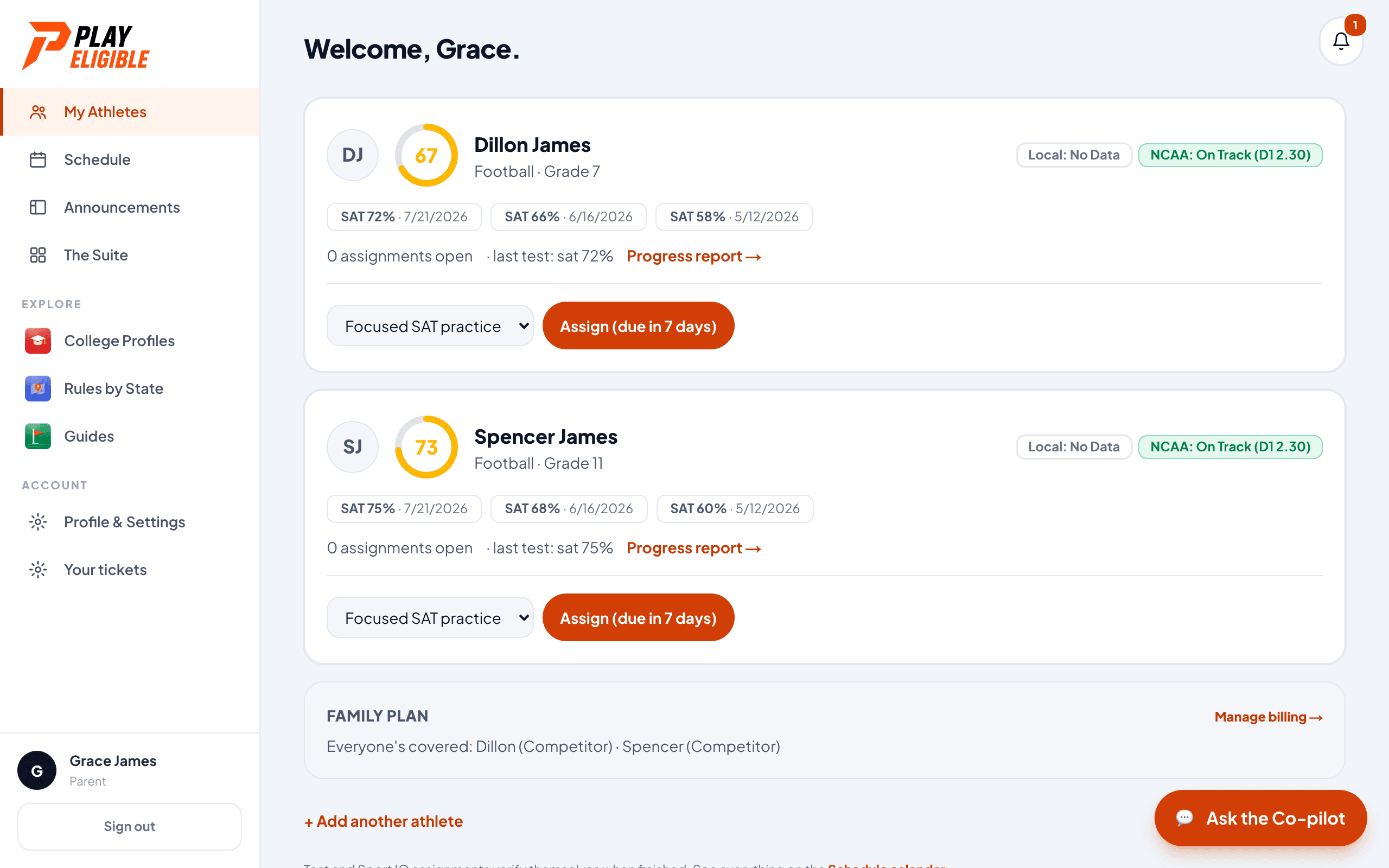1389x868 pixels.
Task: Click the G avatar for Grace James
Action: 37,770
